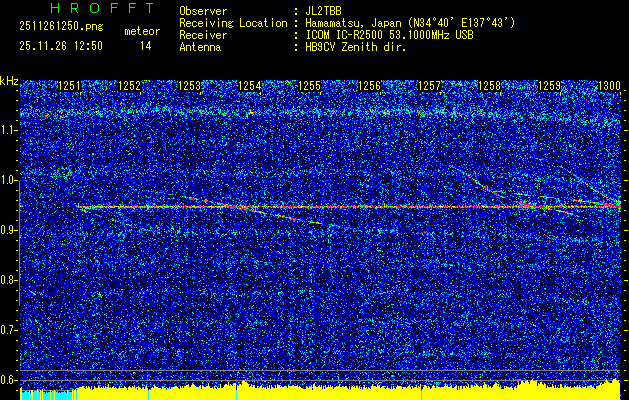Pick the 1257 time marker
The width and height of the screenshot is (629, 400).
pyautogui.click(x=429, y=87)
